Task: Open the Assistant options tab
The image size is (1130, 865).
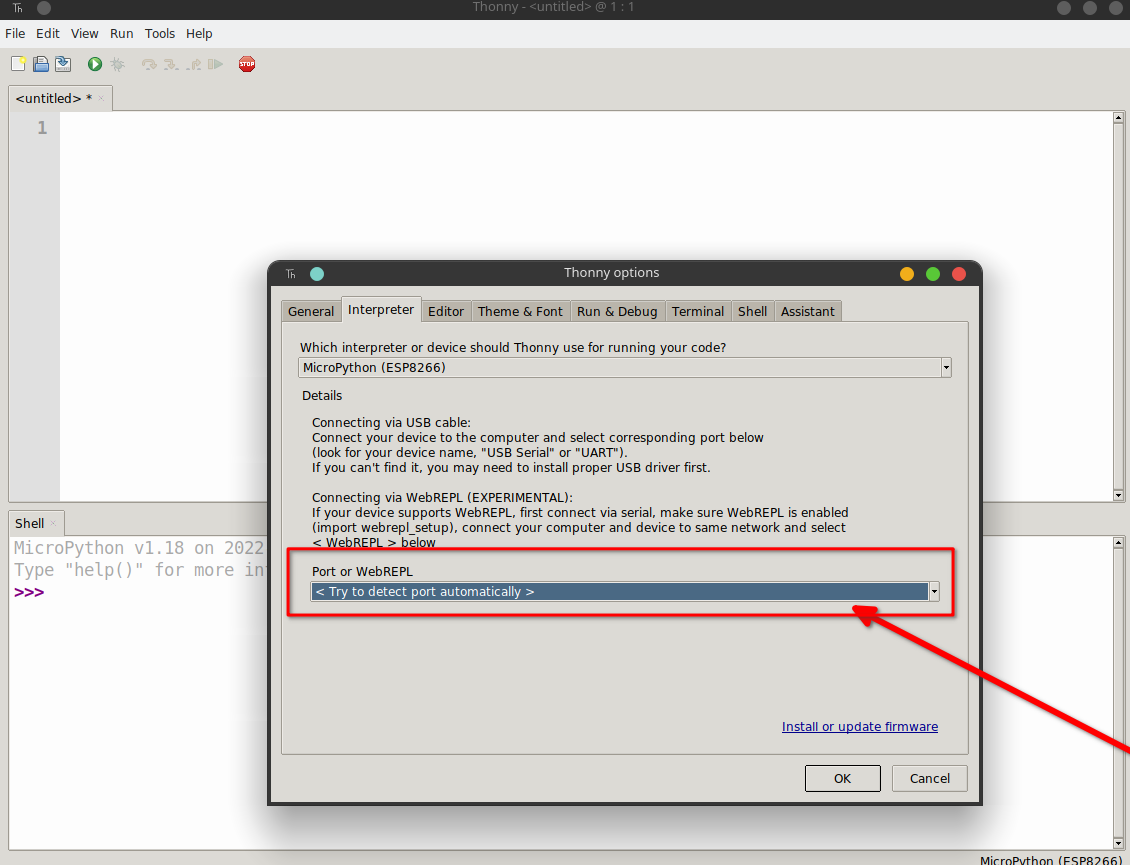Action: click(807, 311)
